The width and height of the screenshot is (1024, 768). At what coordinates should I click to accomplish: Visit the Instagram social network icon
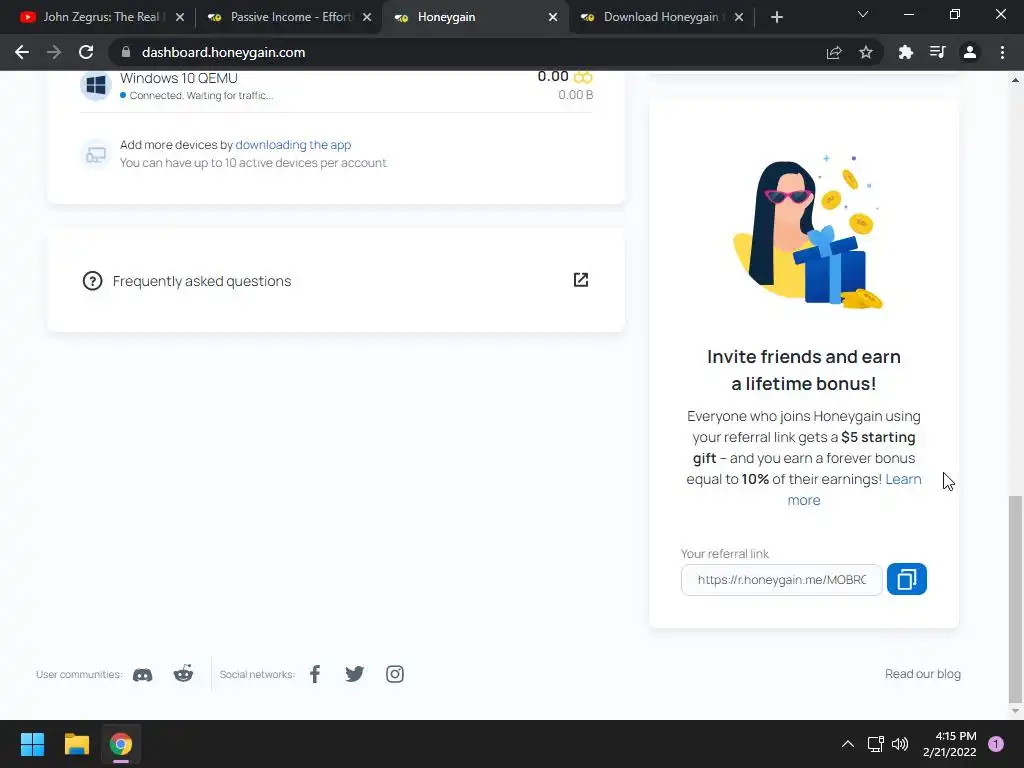click(x=394, y=674)
